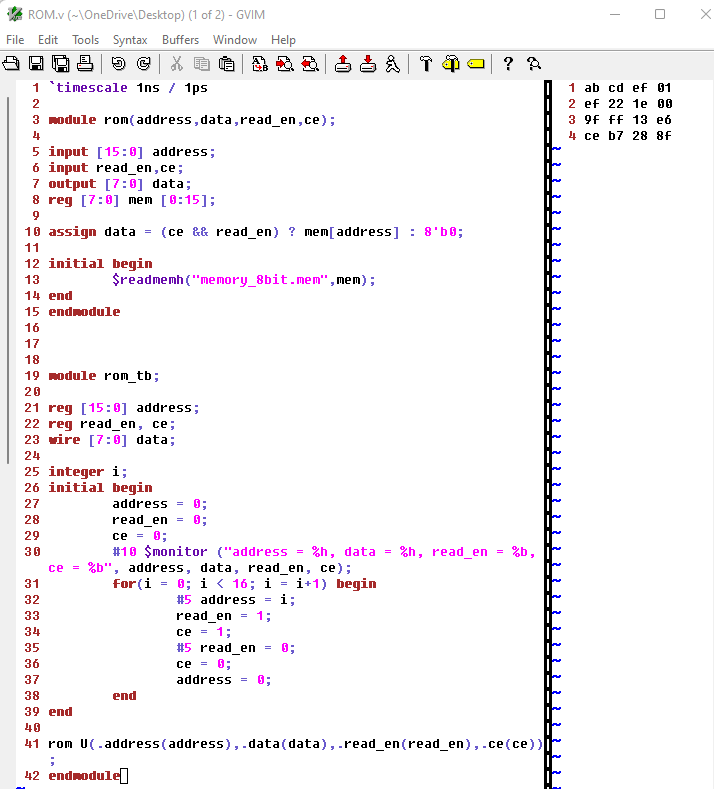Click the Load Session icon
714x789 pixels.
point(343,64)
